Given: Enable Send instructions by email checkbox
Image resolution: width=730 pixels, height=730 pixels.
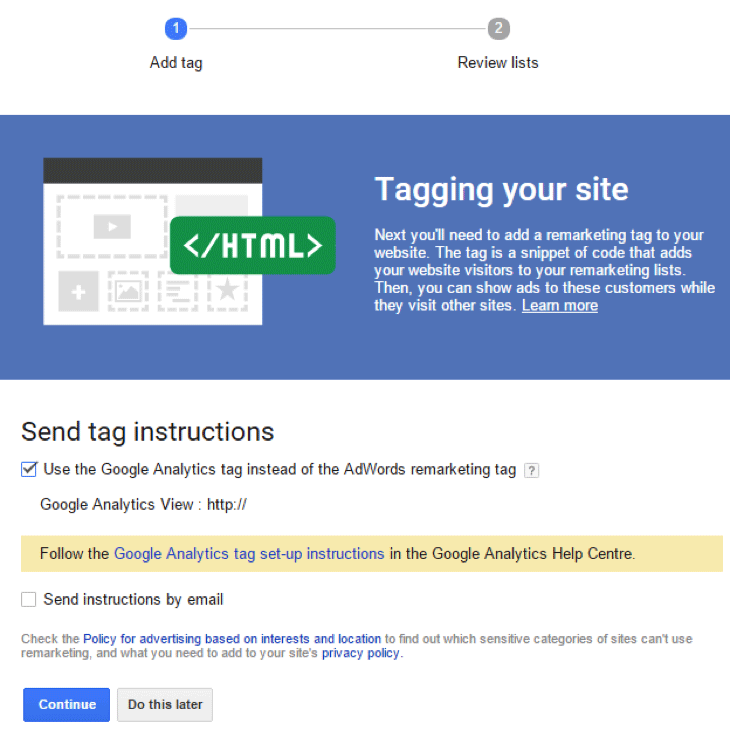Looking at the screenshot, I should point(28,599).
